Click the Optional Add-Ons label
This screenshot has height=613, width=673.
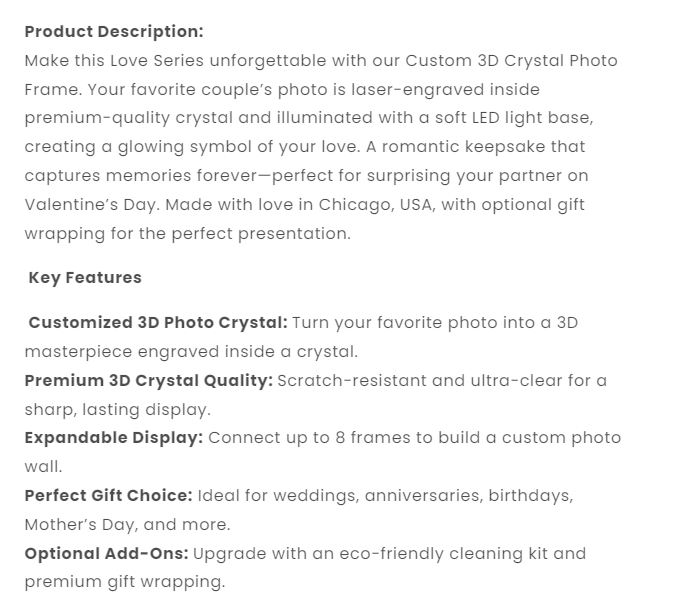[x=106, y=554]
